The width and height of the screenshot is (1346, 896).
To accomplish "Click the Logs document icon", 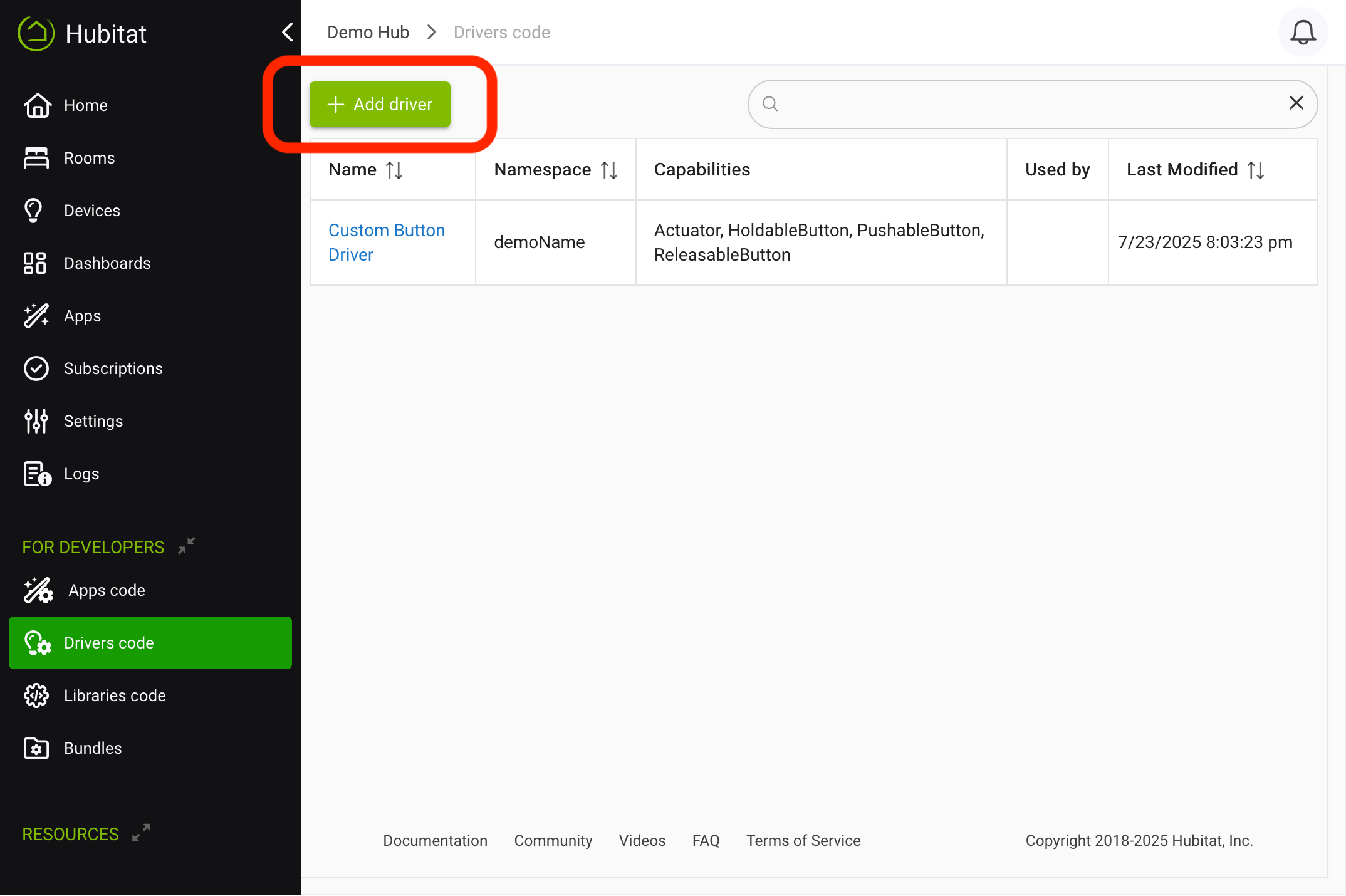I will (x=37, y=474).
